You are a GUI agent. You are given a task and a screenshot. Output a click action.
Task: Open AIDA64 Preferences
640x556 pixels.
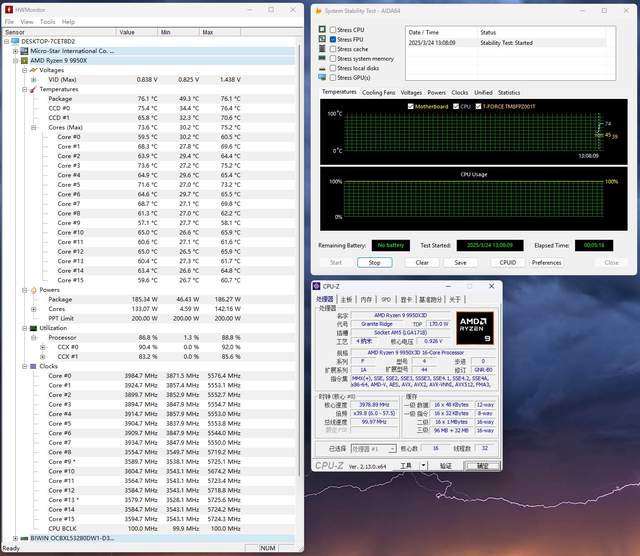547,262
